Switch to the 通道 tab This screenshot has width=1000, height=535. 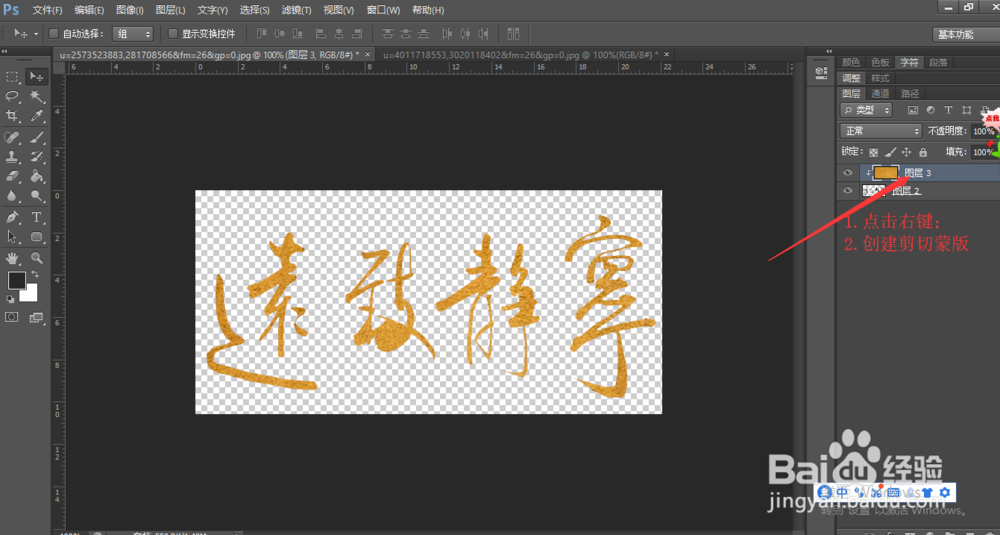coord(881,94)
